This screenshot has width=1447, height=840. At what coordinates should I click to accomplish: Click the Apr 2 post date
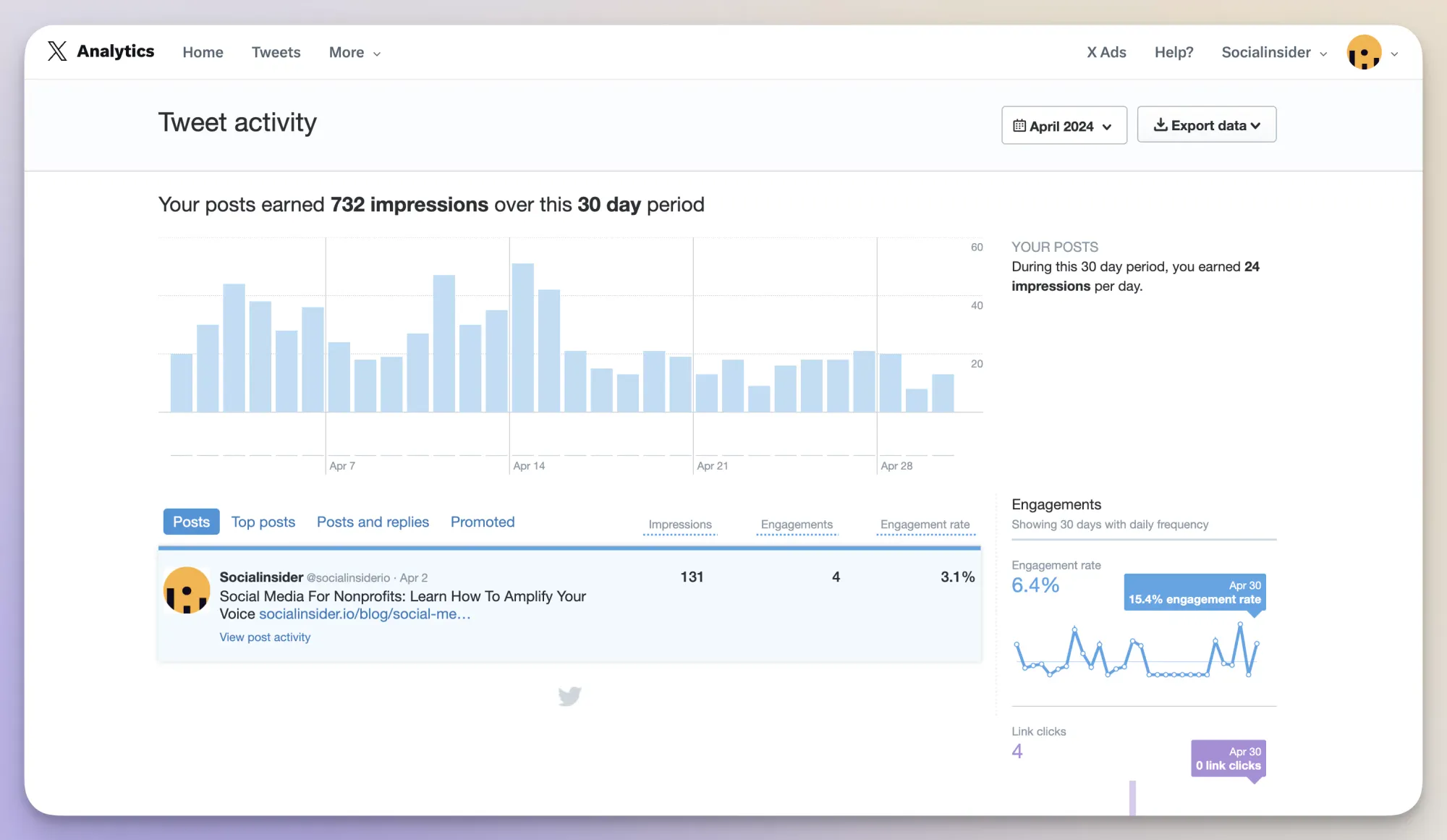tap(414, 578)
